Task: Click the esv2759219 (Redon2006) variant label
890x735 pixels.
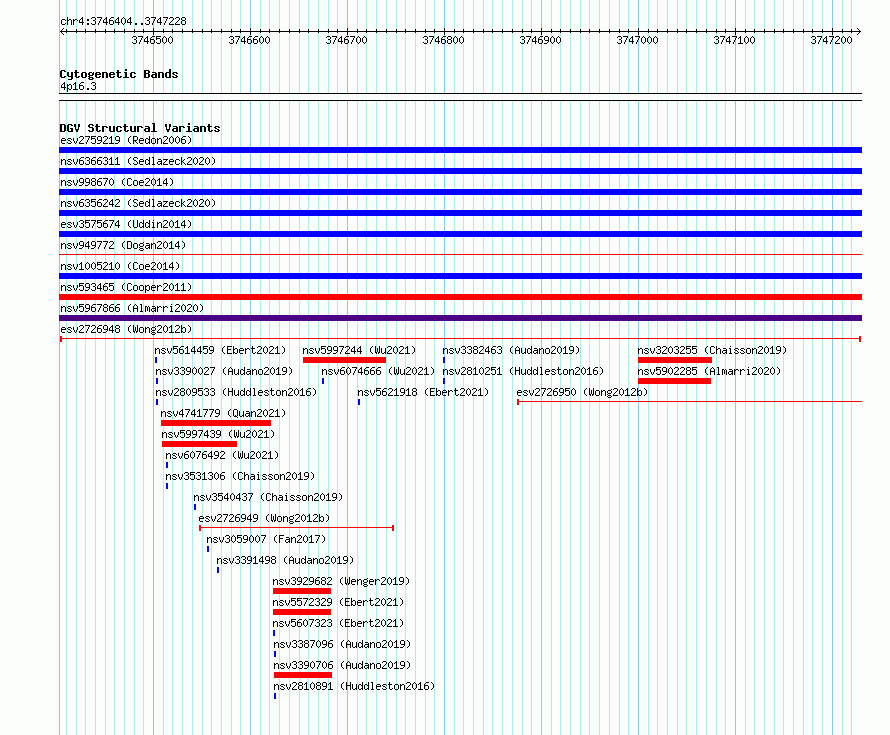Action: (x=126, y=140)
